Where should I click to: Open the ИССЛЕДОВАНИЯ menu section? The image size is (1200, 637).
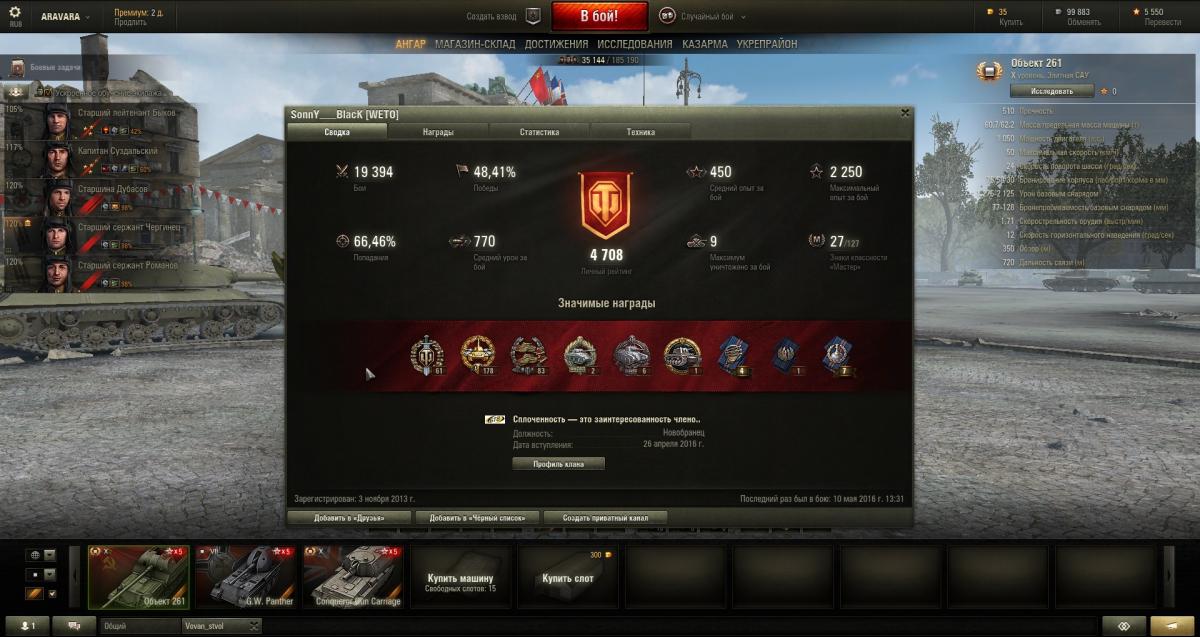635,44
